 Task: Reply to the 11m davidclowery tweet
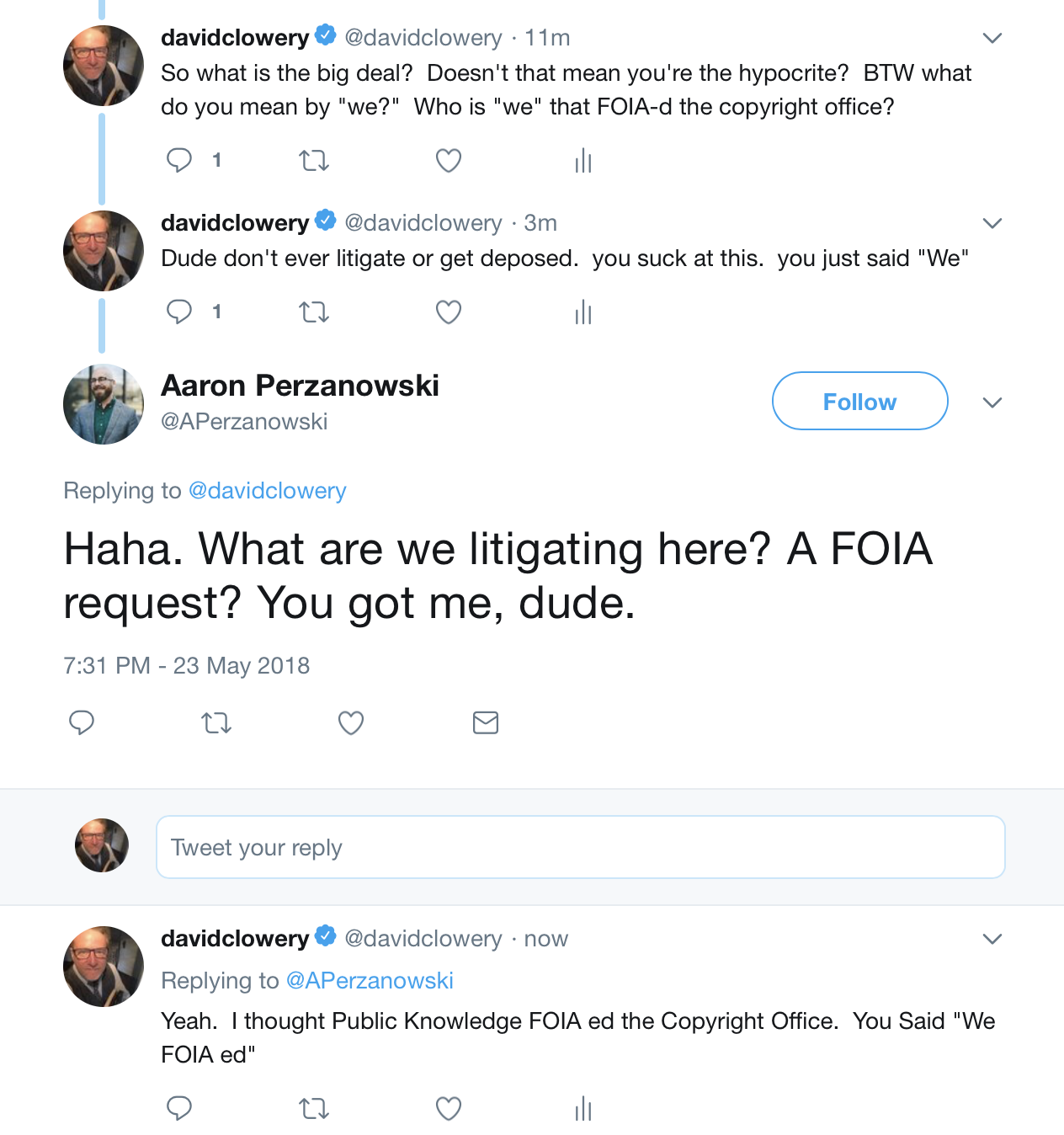pyautogui.click(x=179, y=160)
